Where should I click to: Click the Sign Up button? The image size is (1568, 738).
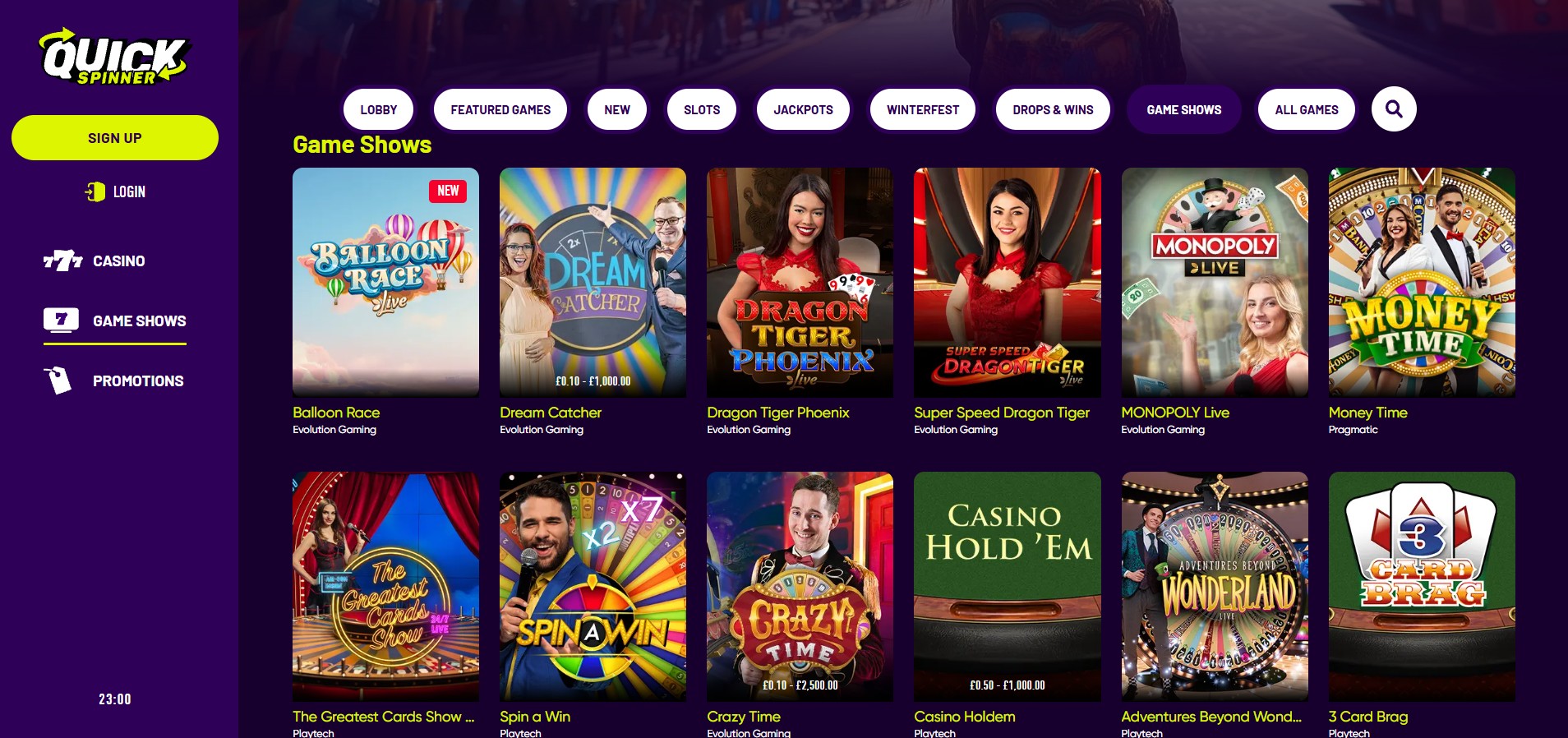[115, 137]
